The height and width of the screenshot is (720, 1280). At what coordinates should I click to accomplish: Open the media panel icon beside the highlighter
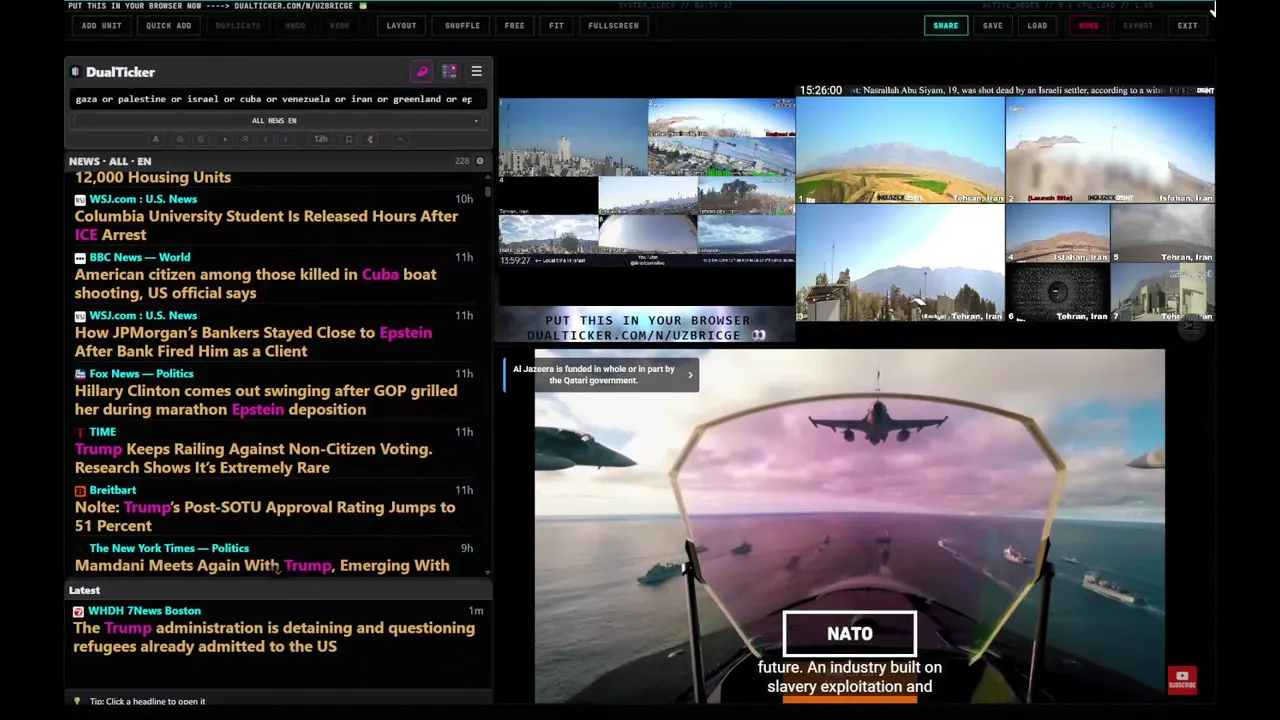(x=449, y=72)
